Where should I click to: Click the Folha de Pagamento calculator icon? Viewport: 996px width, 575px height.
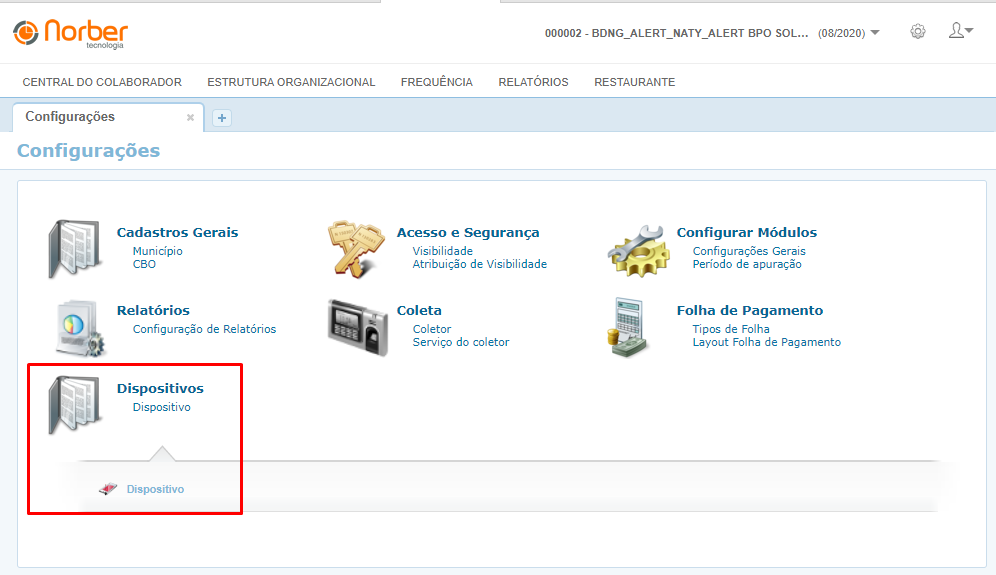tap(632, 327)
